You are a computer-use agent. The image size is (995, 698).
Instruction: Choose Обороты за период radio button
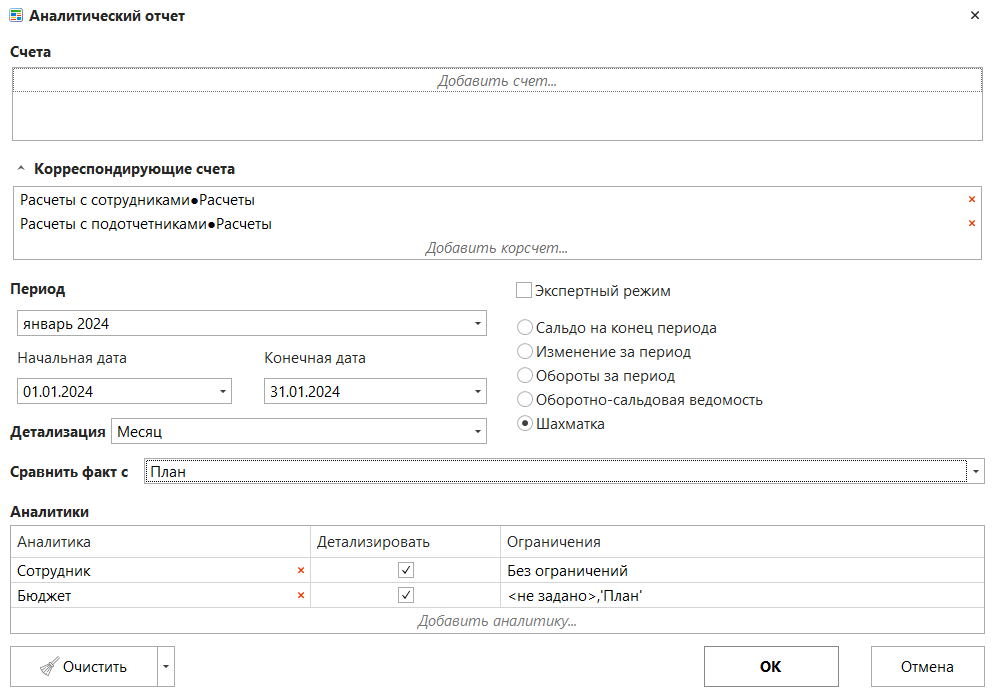tap(524, 376)
